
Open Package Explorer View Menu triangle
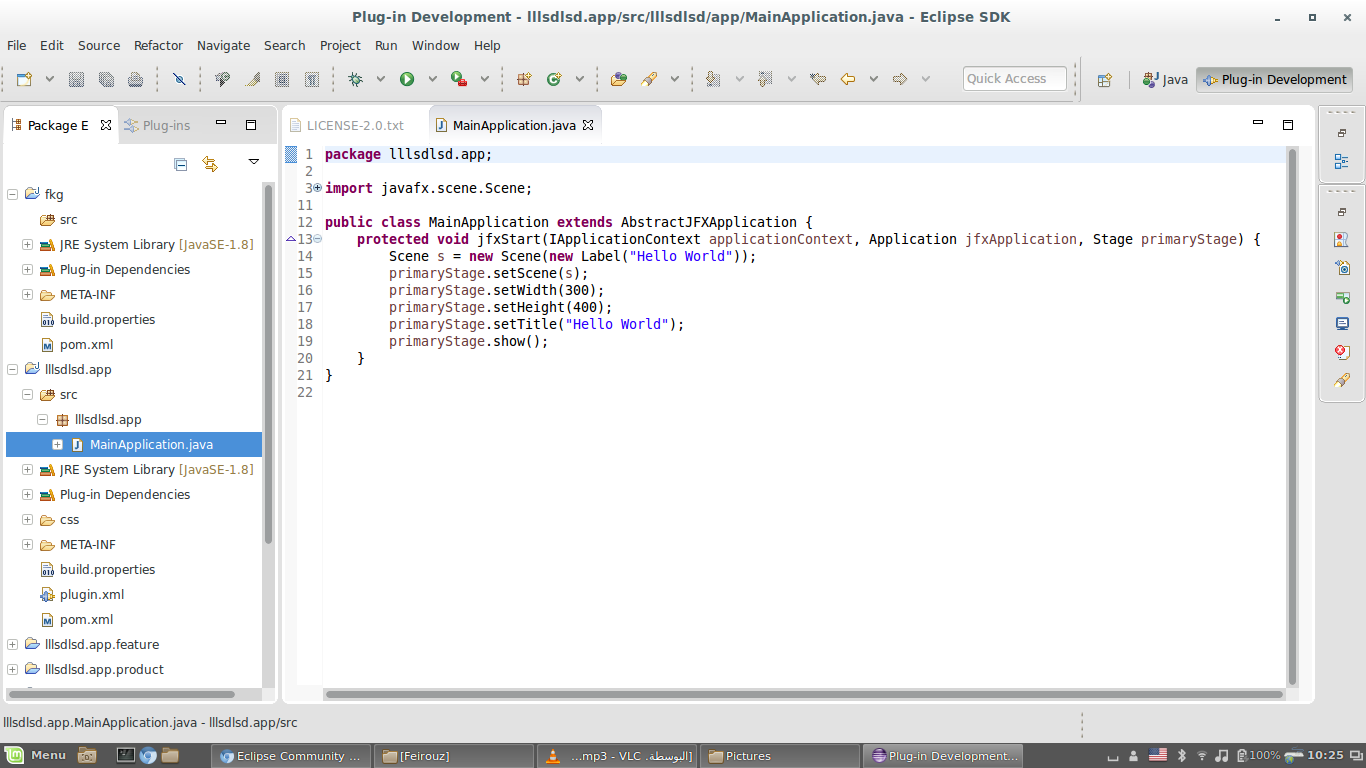click(254, 162)
